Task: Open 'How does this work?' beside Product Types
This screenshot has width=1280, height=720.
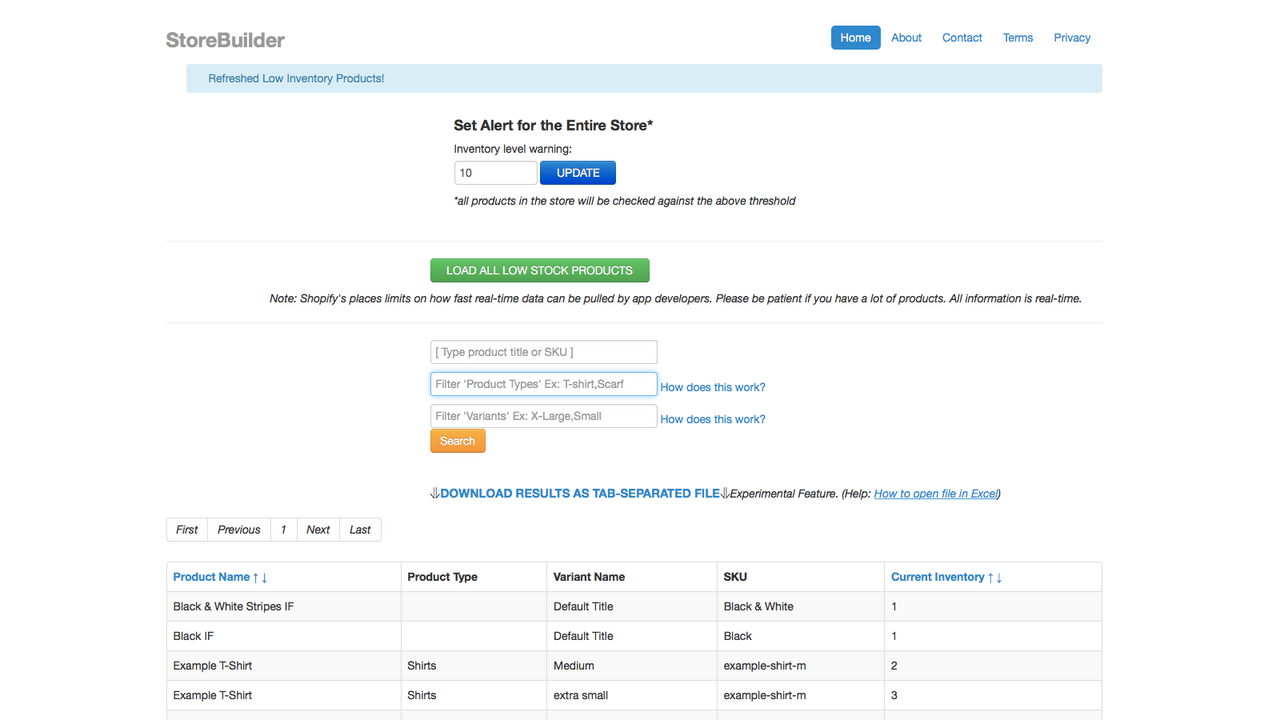Action: coord(713,387)
